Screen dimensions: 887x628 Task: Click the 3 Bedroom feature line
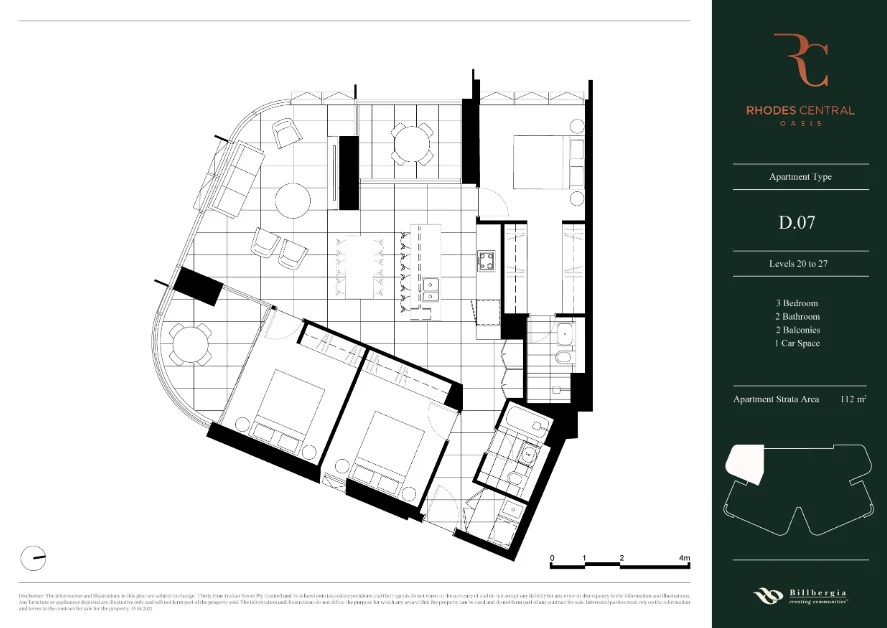[x=799, y=303]
